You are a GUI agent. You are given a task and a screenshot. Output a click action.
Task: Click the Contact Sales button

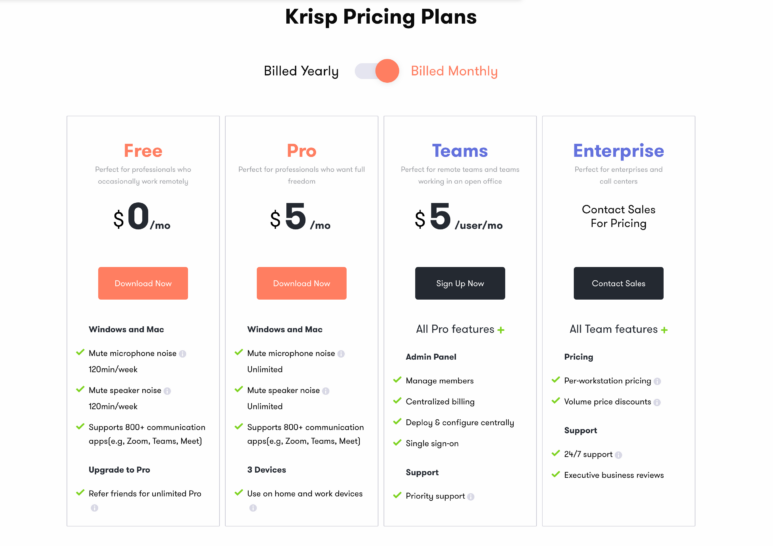pos(619,283)
